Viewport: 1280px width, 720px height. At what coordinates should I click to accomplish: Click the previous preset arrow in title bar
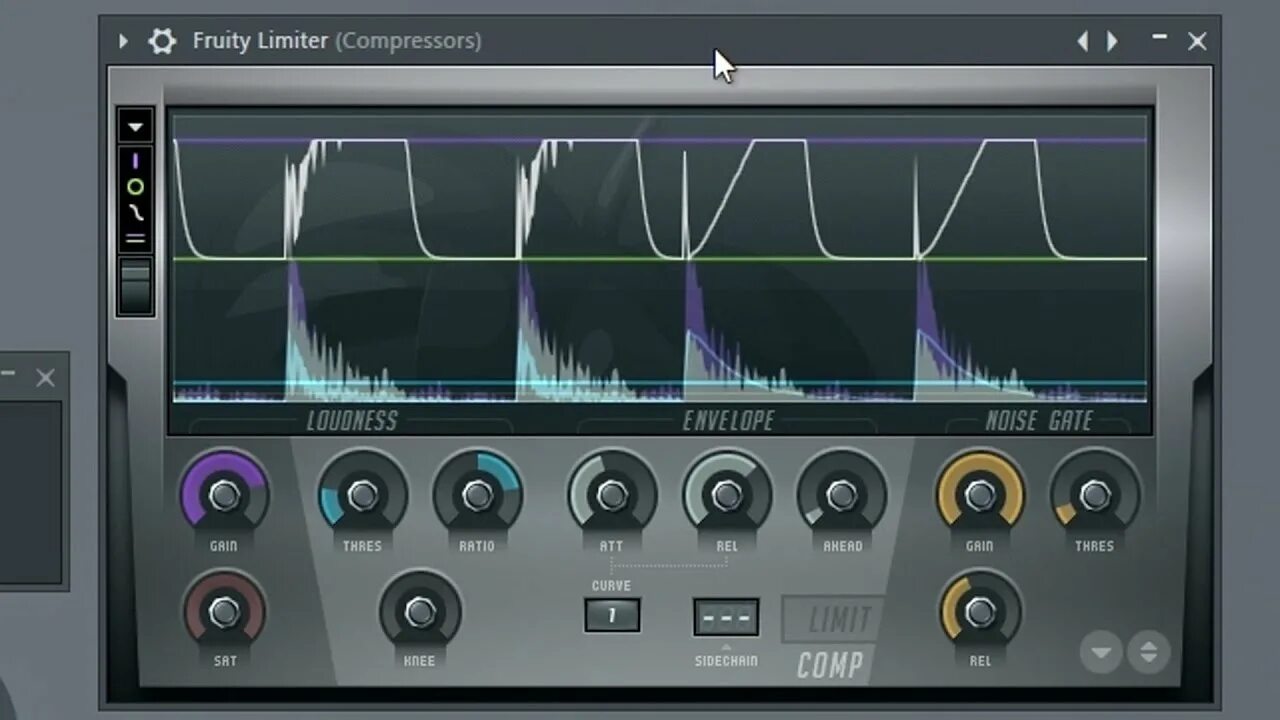pos(1083,41)
